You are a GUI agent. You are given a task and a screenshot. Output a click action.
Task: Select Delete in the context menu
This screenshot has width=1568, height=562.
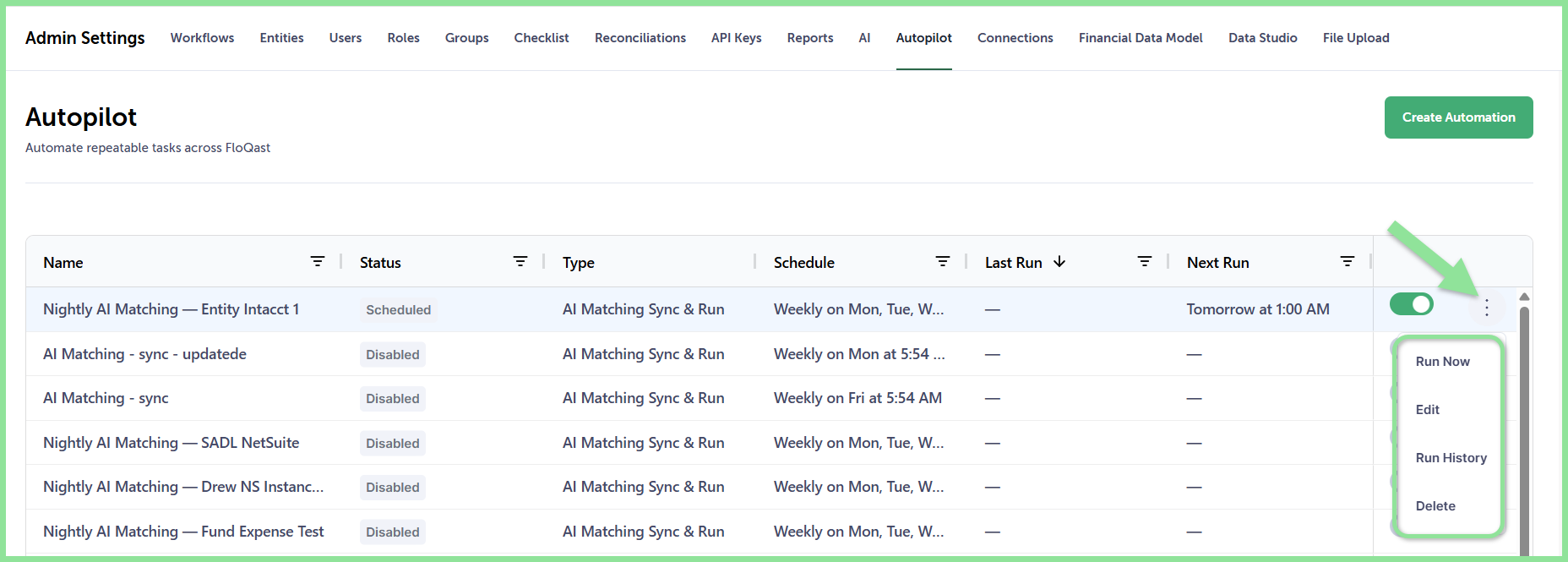[1435, 506]
